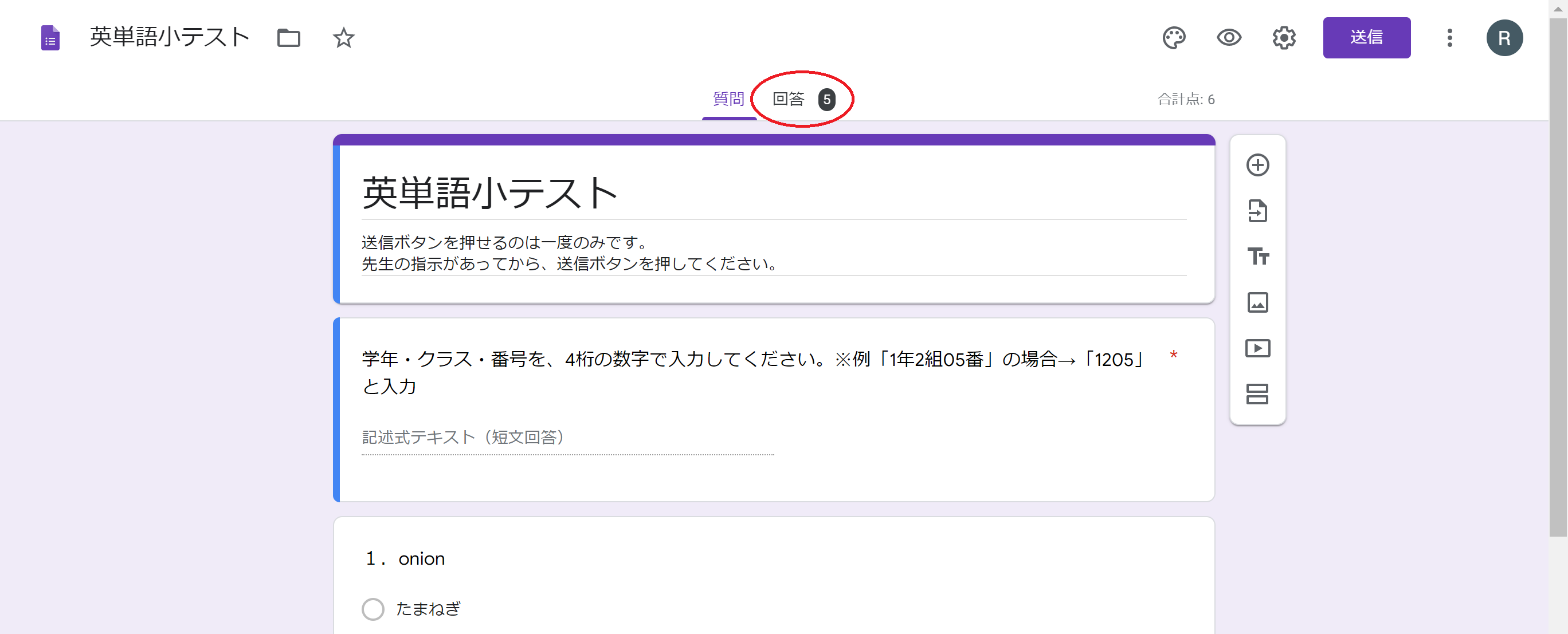The height and width of the screenshot is (634, 1568).
Task: Open the three-dot more options menu
Action: (x=1449, y=38)
